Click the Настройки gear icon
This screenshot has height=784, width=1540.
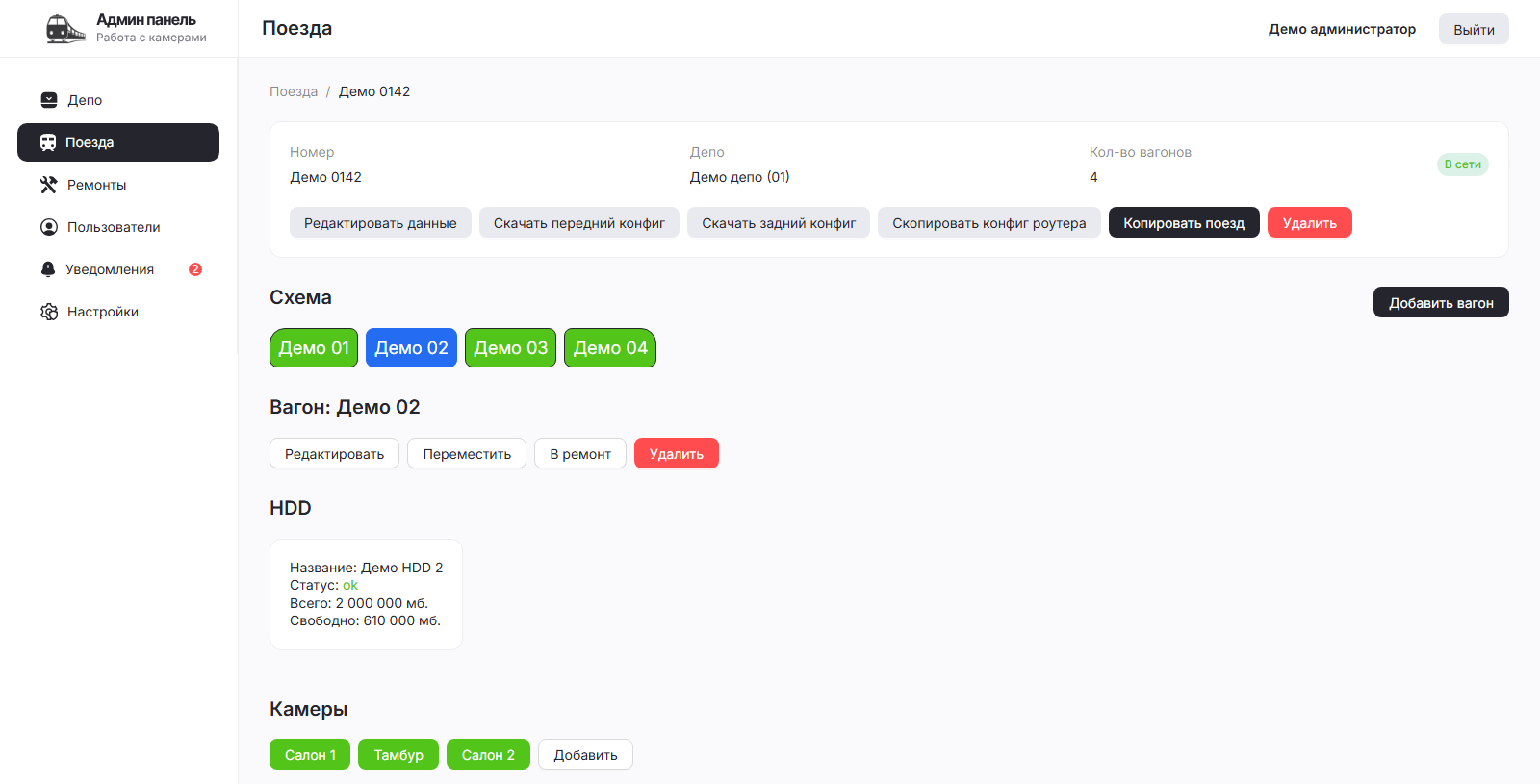pyautogui.click(x=49, y=312)
